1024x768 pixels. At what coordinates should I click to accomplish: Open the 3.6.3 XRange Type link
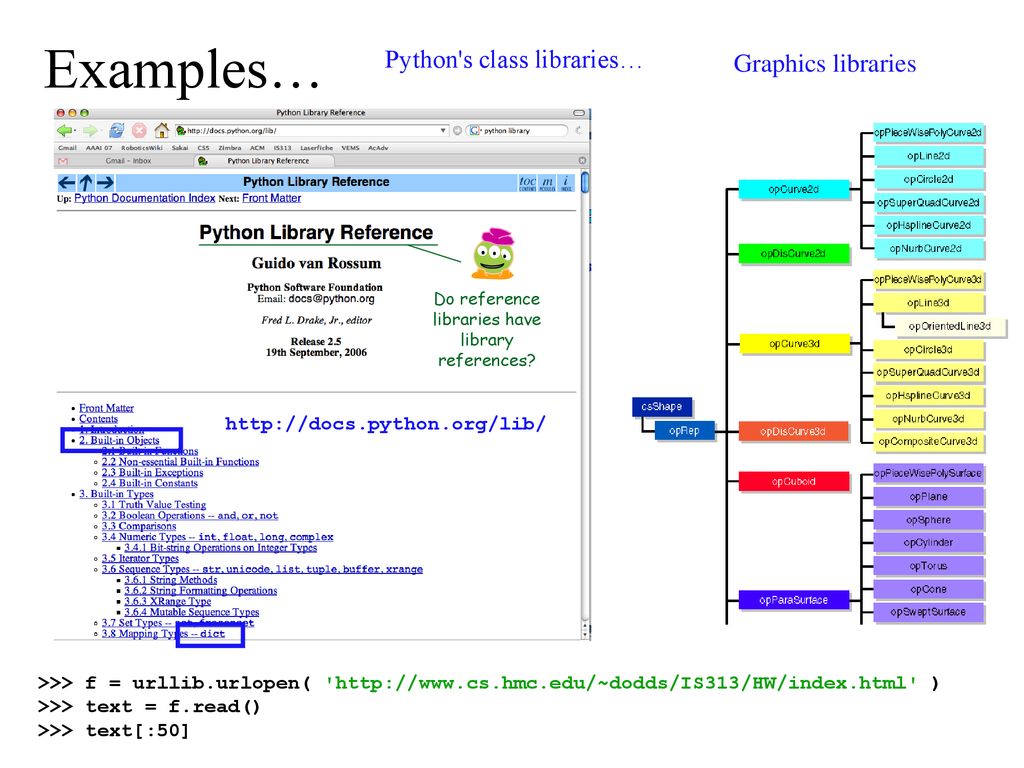coord(167,601)
